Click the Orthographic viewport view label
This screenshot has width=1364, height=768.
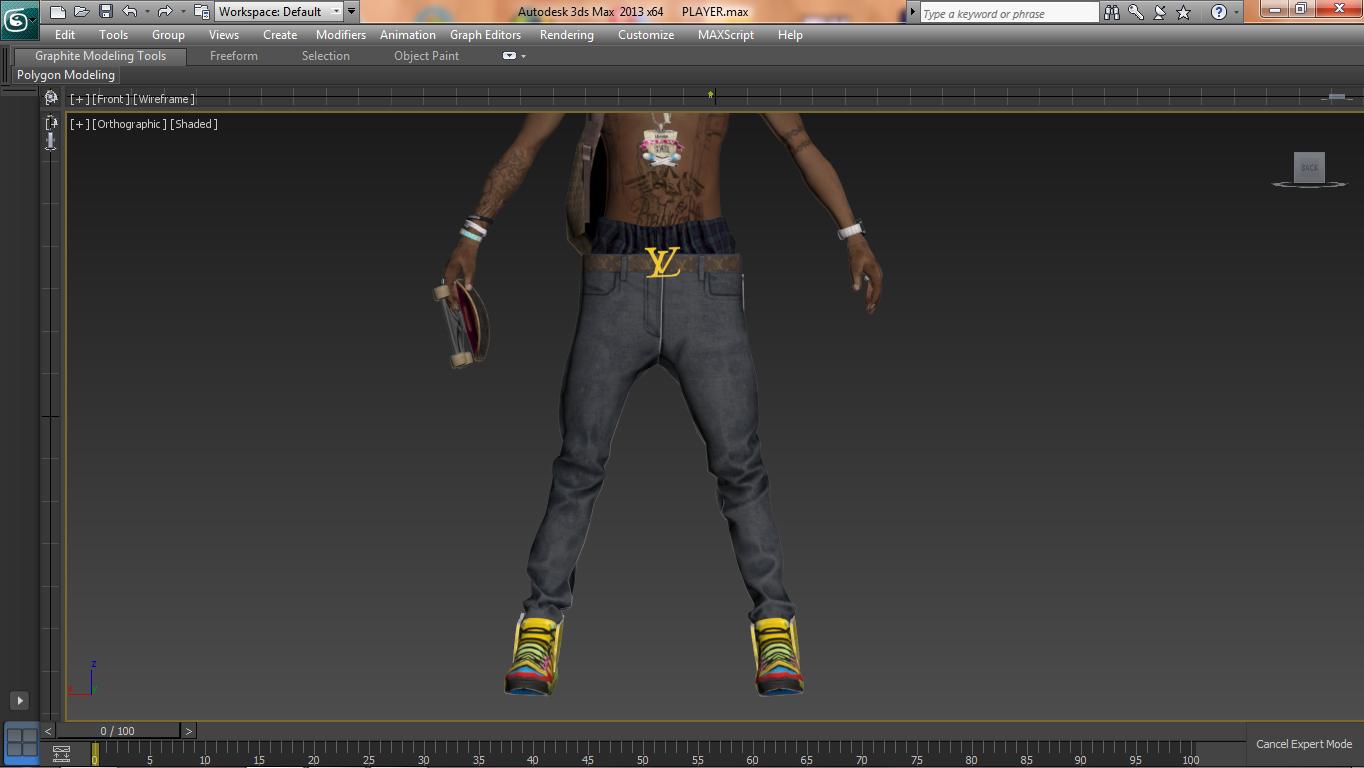coord(130,124)
